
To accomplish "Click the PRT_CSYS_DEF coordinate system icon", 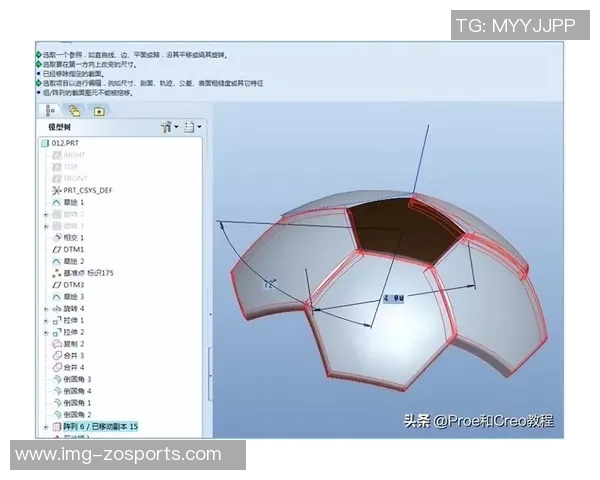I will click(56, 190).
